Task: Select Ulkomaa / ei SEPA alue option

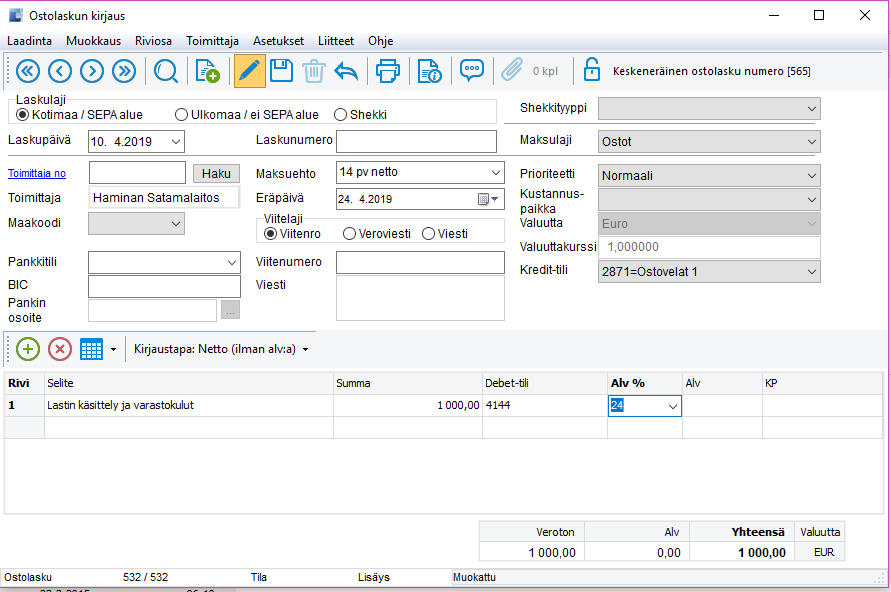Action: point(182,114)
